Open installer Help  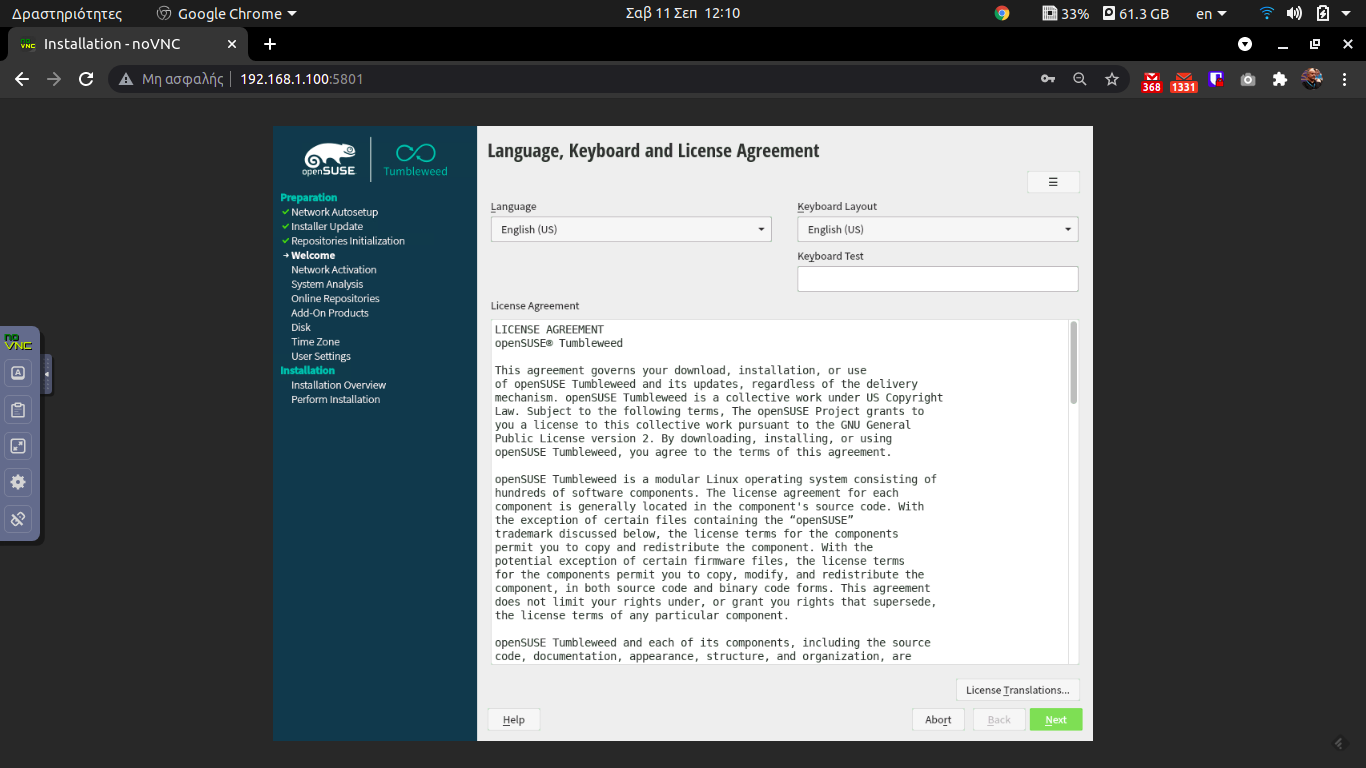tap(514, 720)
